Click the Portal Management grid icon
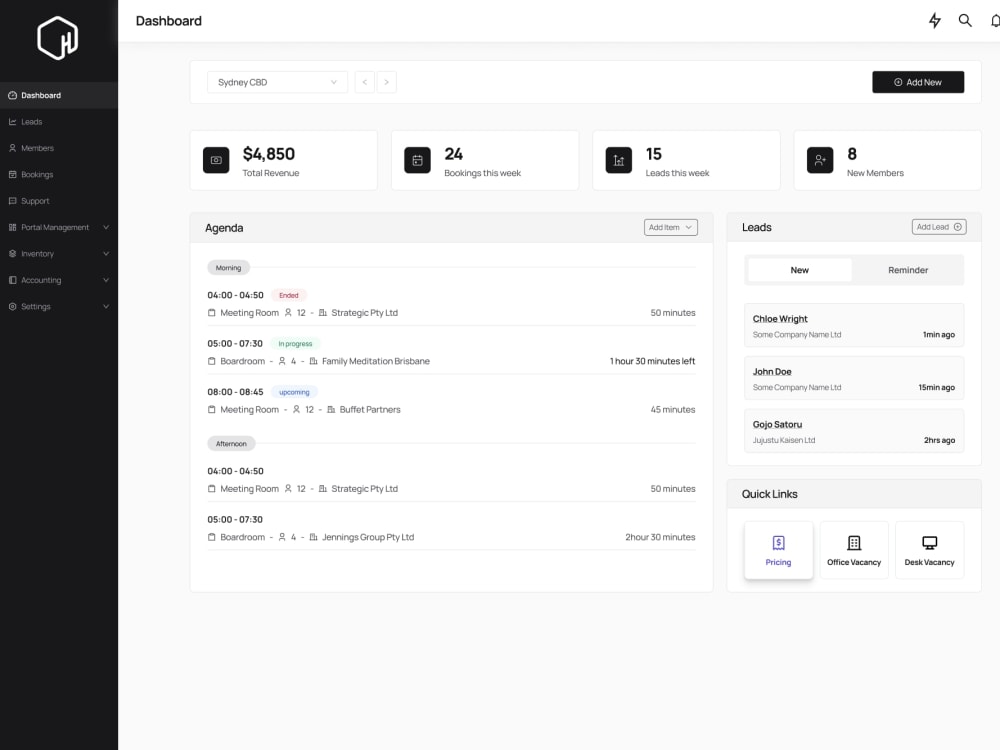1000x750 pixels. coord(12,227)
